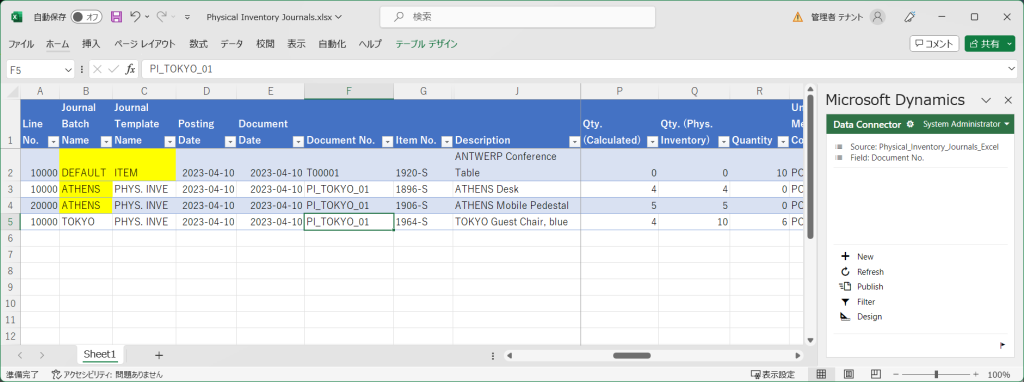Viewport: 1024px width, 382px height.
Task: Click the Redo arrow icon
Action: (x=161, y=17)
